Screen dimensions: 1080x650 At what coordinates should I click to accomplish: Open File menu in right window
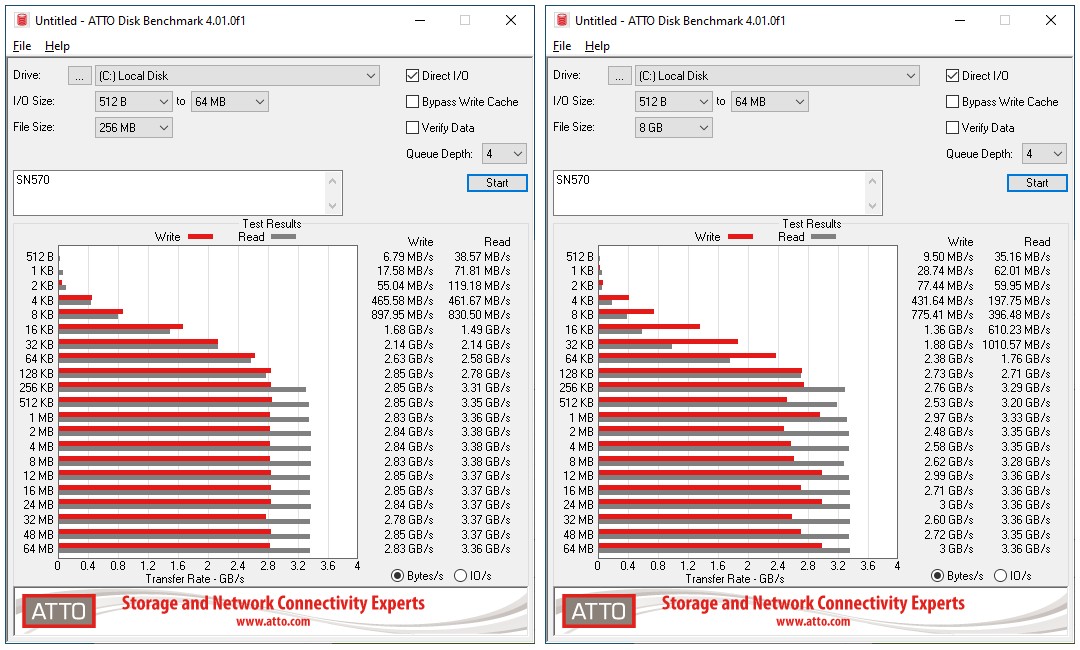[x=562, y=46]
